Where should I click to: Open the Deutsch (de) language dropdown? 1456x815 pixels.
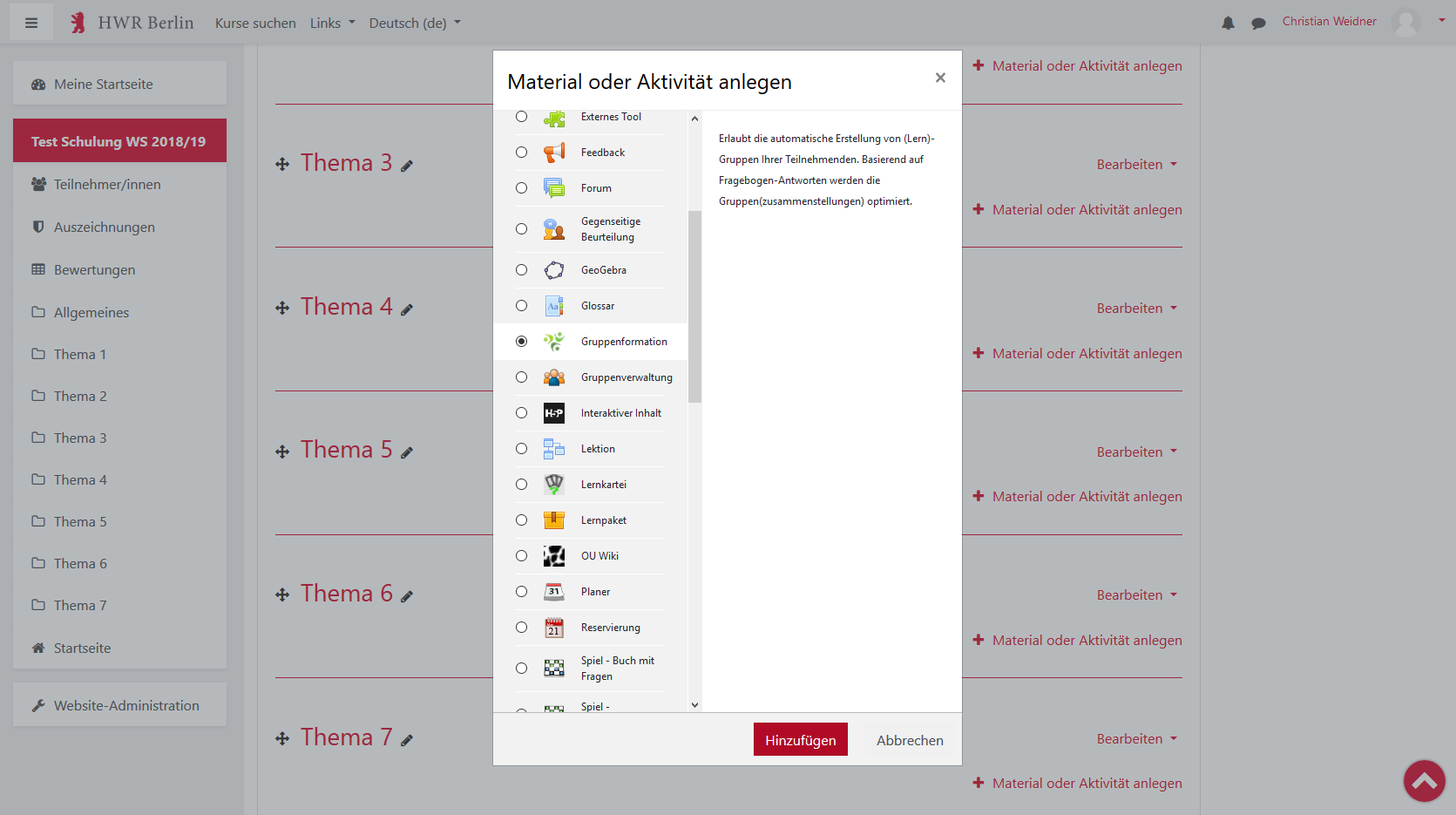tap(414, 23)
